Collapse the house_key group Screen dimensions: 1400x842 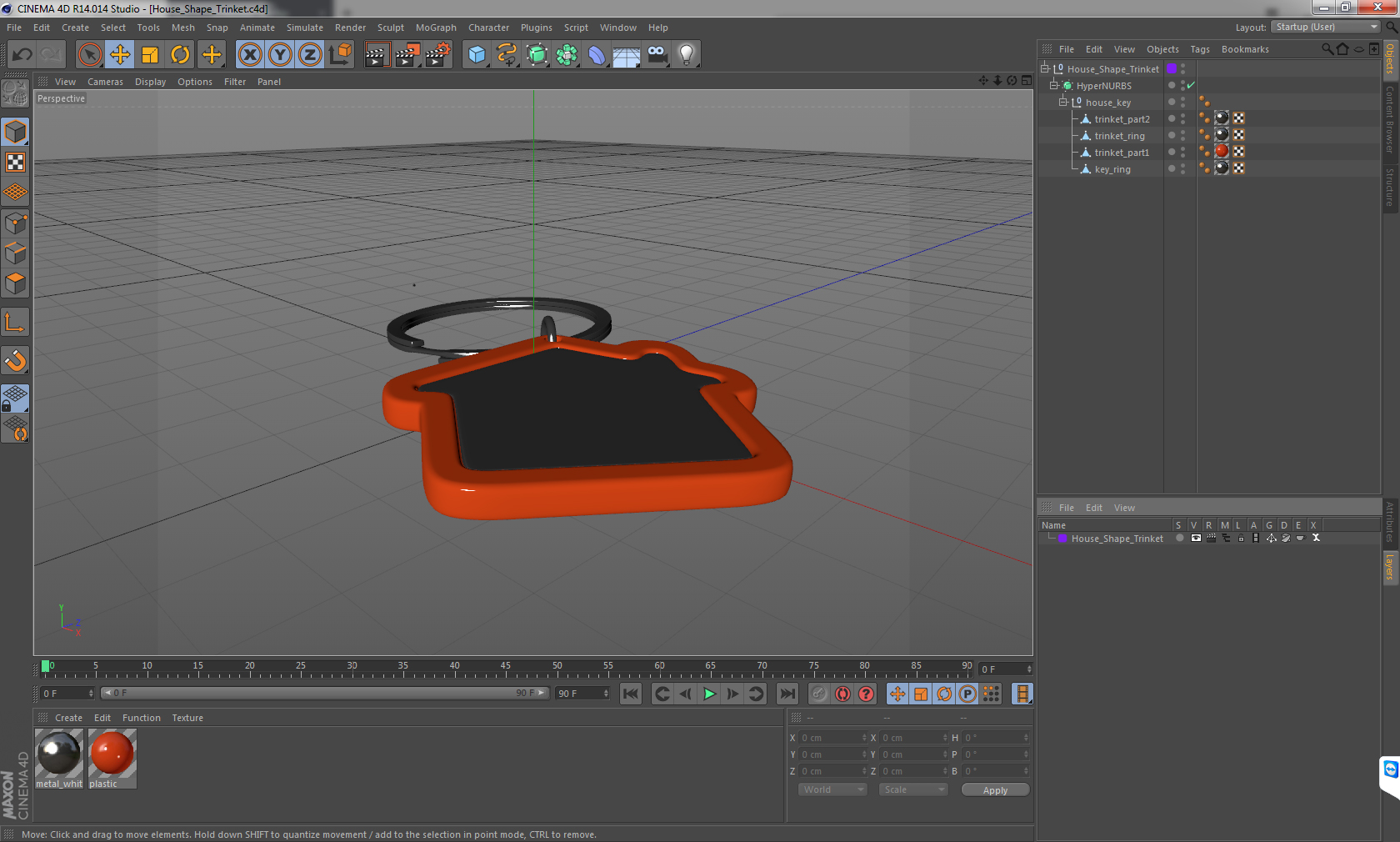click(x=1062, y=102)
